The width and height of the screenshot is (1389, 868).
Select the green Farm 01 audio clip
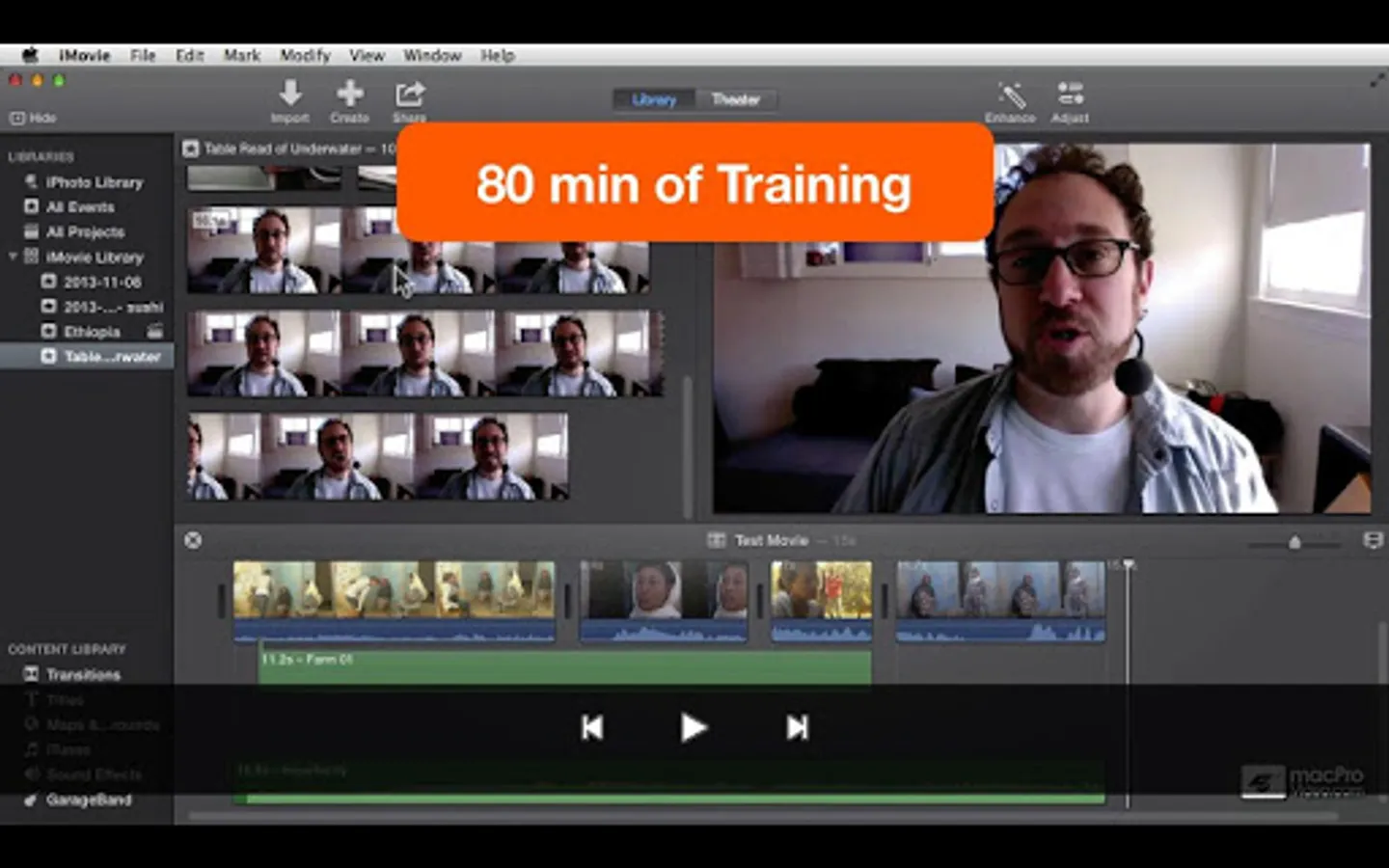pos(564,666)
